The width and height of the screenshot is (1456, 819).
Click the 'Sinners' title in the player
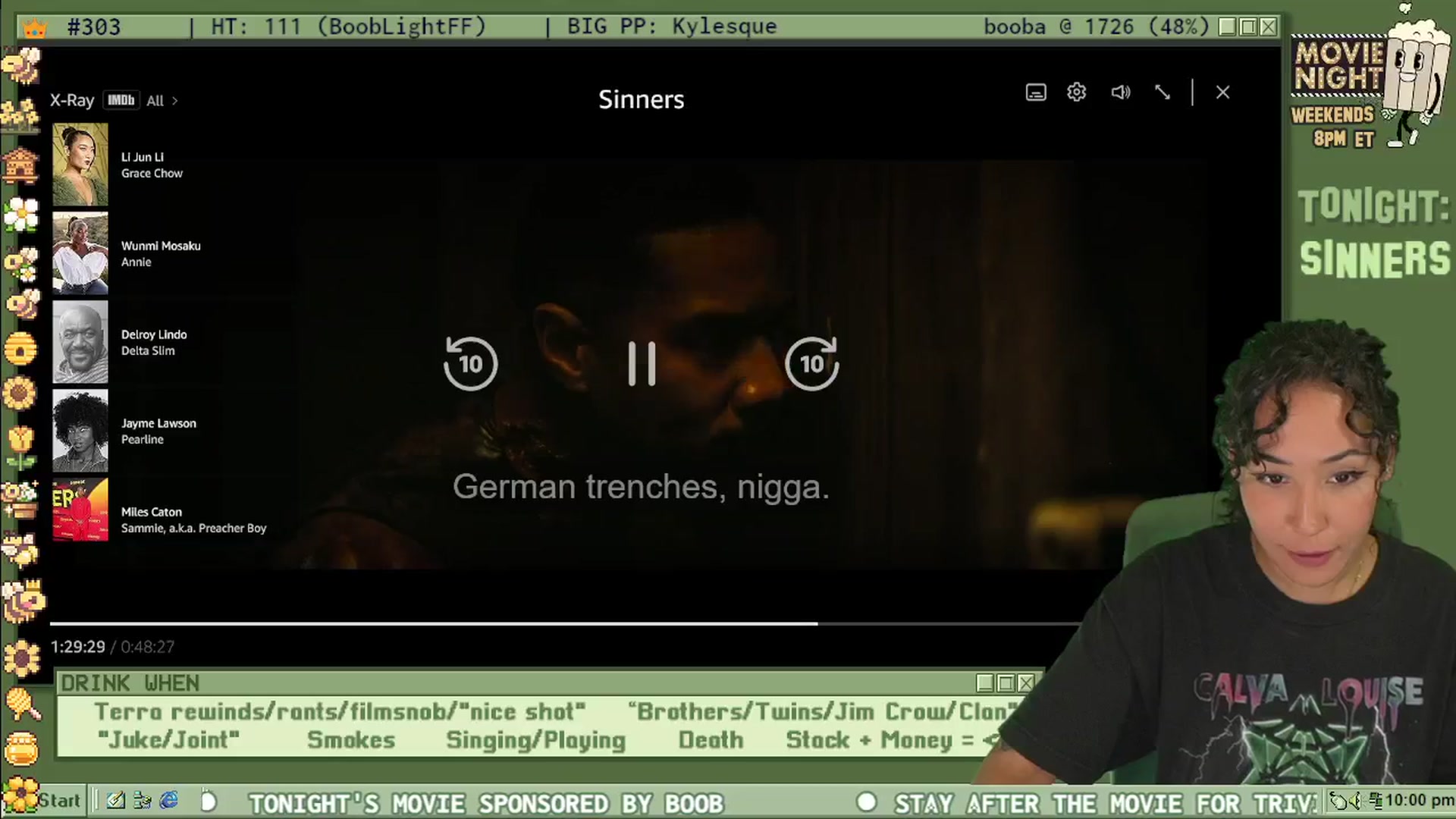point(642,99)
